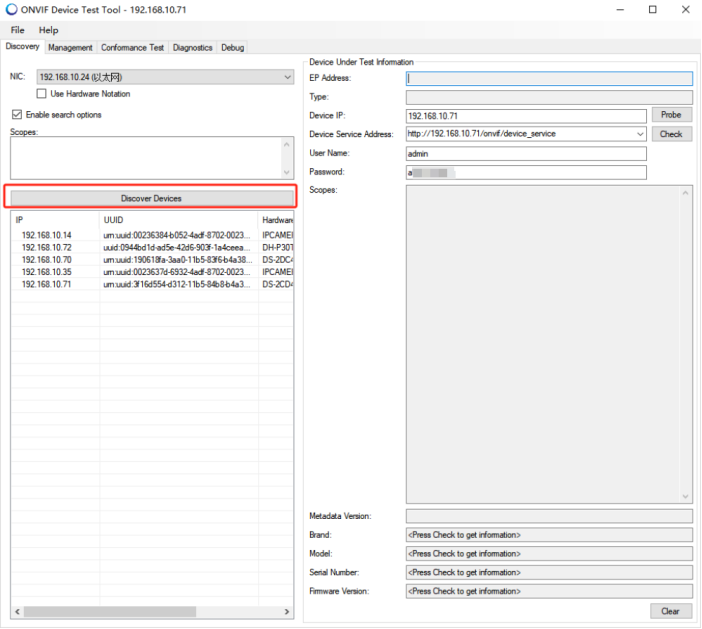Viewport: 702px width, 629px height.
Task: Click the Serial Number information field
Action: (x=549, y=572)
